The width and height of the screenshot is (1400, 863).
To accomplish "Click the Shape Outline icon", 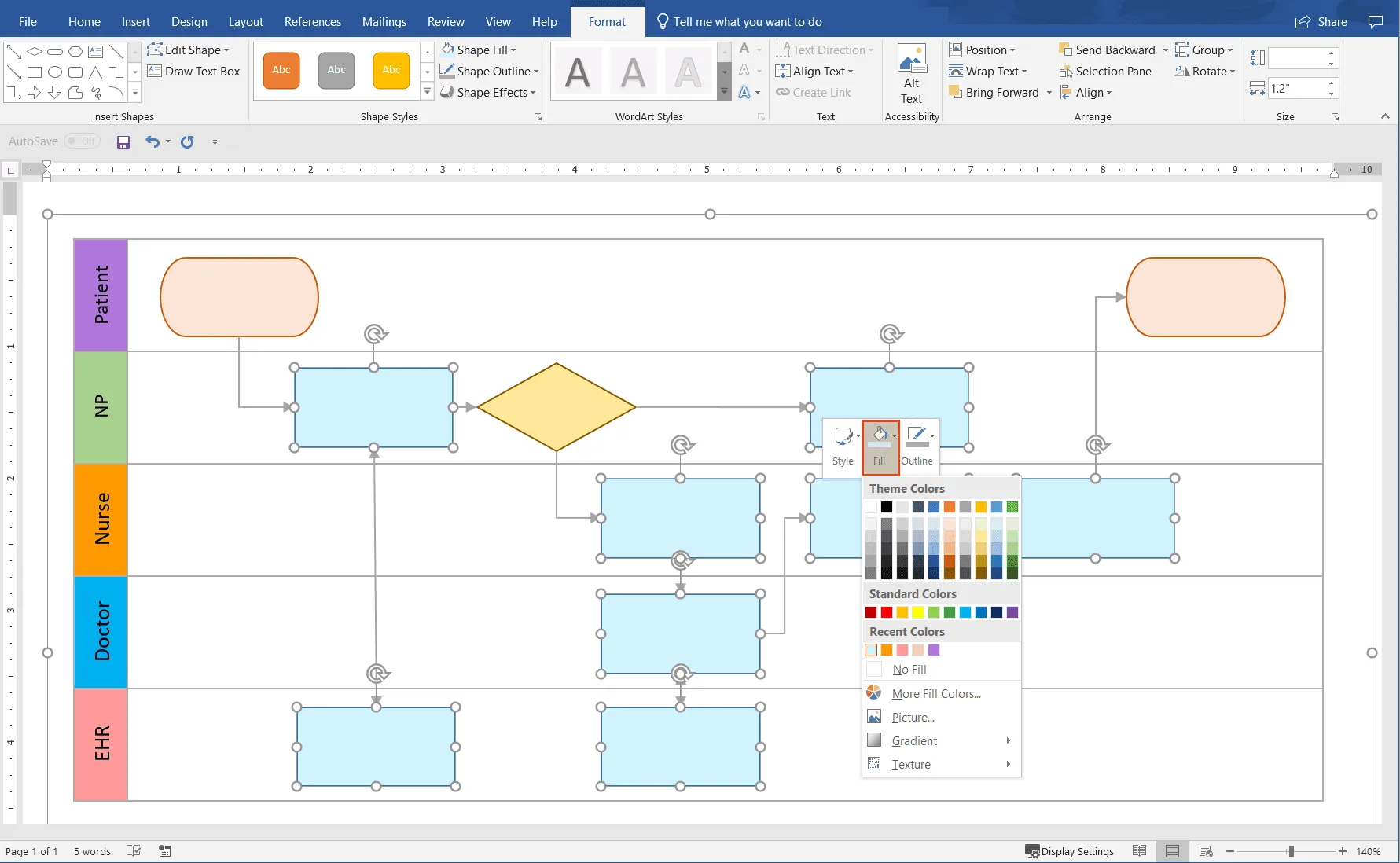I will [x=446, y=71].
